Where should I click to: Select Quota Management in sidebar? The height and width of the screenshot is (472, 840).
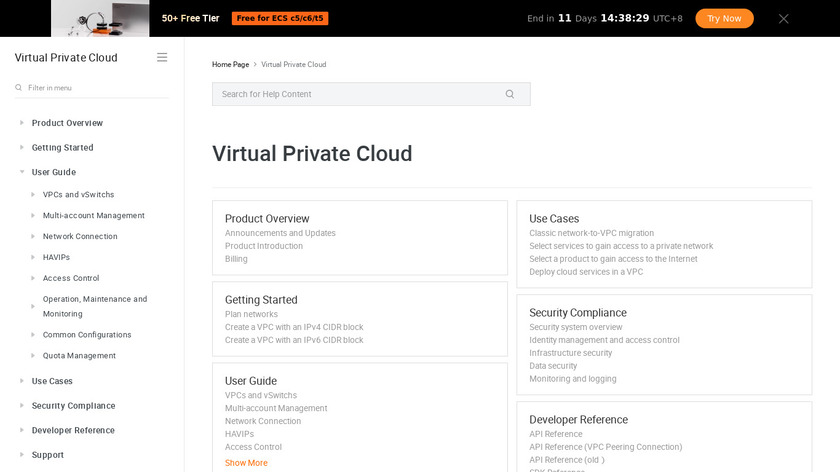pos(79,356)
